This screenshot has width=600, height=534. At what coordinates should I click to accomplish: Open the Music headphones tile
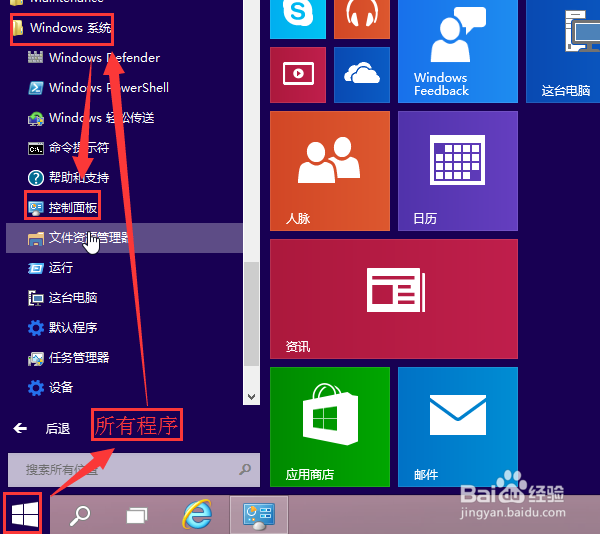362,19
